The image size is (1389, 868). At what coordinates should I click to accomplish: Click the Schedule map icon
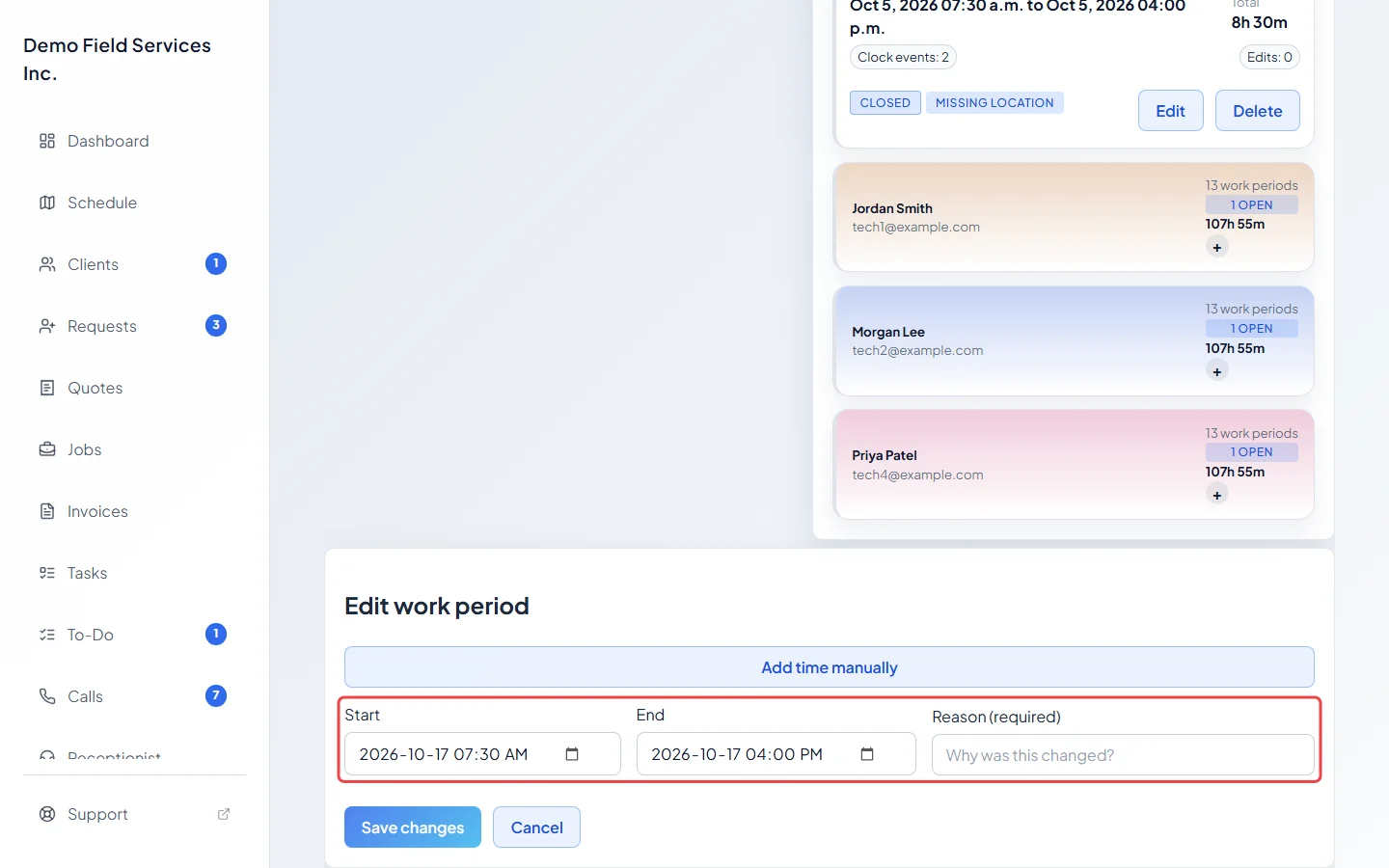47,203
